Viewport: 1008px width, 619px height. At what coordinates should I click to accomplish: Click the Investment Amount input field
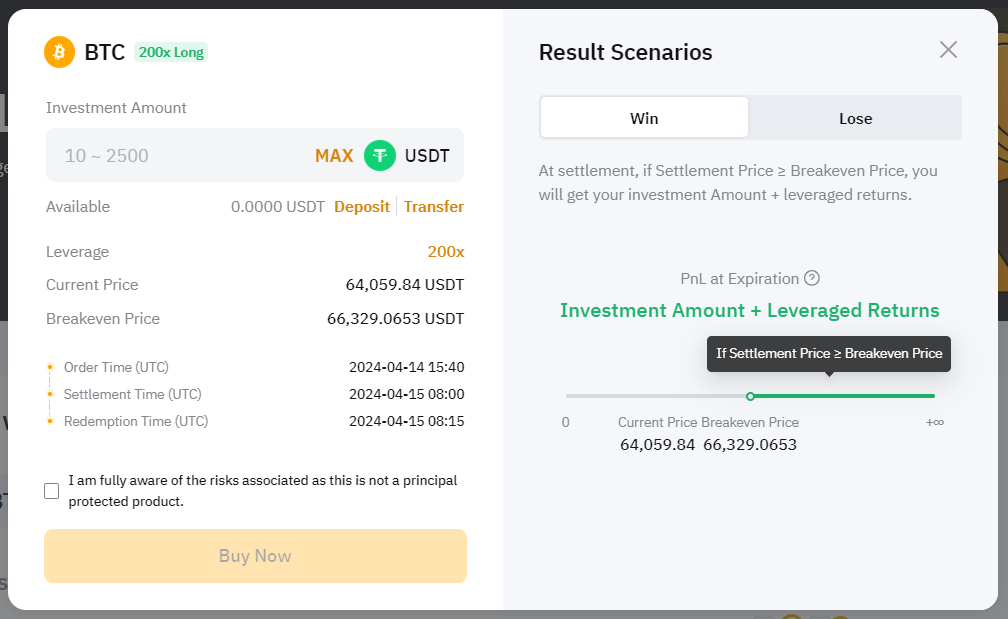pyautogui.click(x=180, y=156)
